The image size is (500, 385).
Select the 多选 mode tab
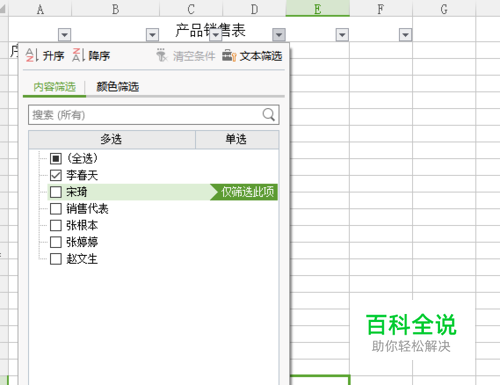[x=112, y=139]
